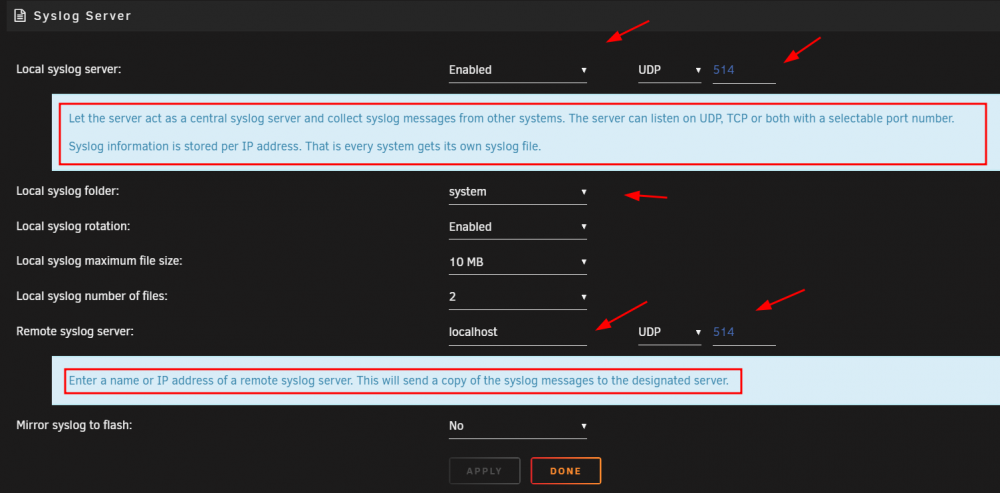Image resolution: width=1000 pixels, height=493 pixels.
Task: Click help text 'Enter a name or IP address'
Action: click(399, 381)
